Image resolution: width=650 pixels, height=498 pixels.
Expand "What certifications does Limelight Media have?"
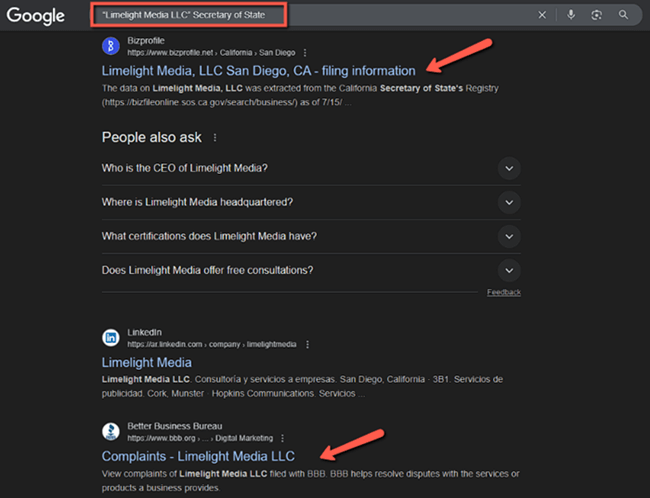(508, 236)
